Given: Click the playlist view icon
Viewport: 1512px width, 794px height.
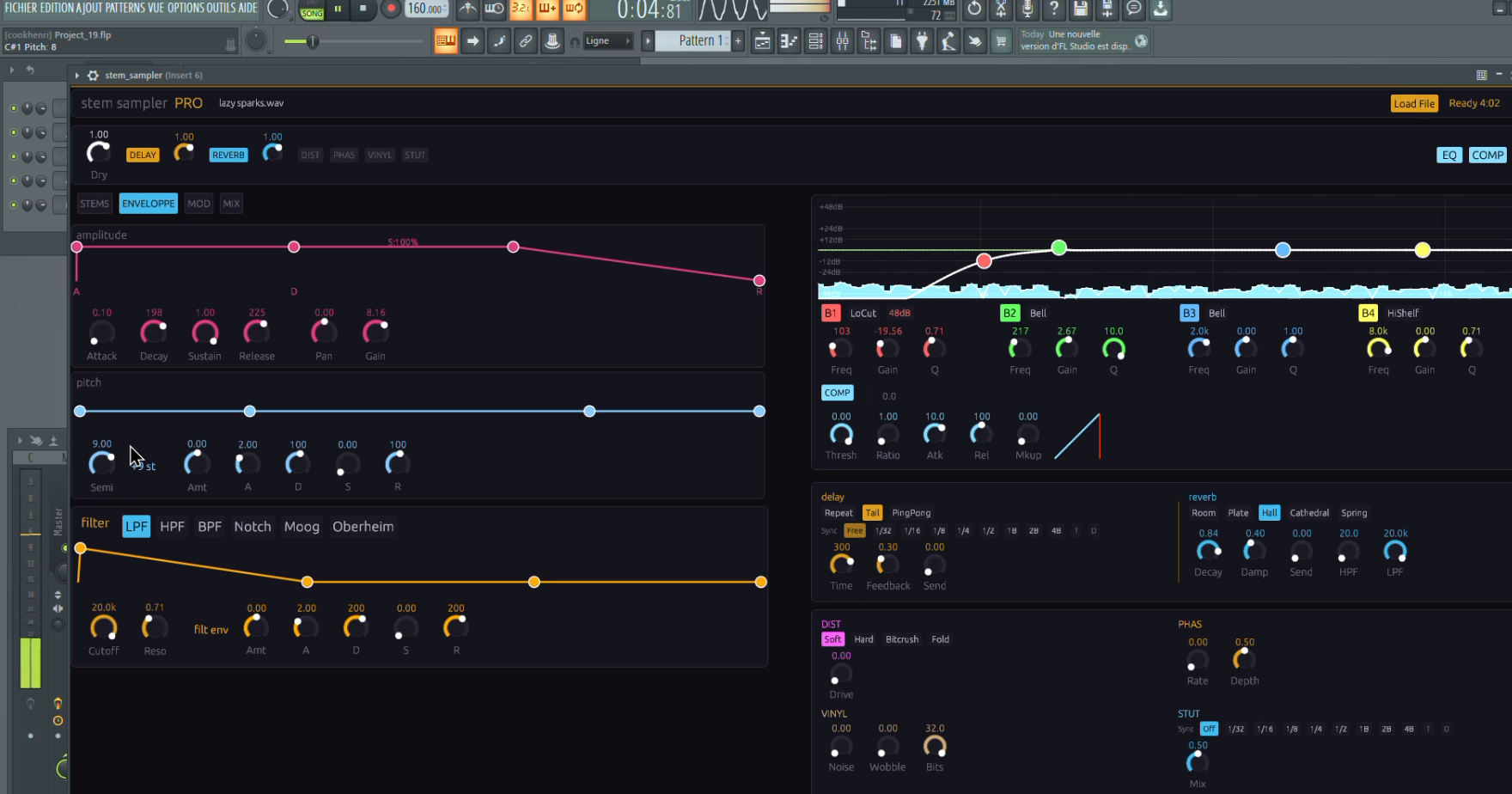Looking at the screenshot, I should coord(762,41).
